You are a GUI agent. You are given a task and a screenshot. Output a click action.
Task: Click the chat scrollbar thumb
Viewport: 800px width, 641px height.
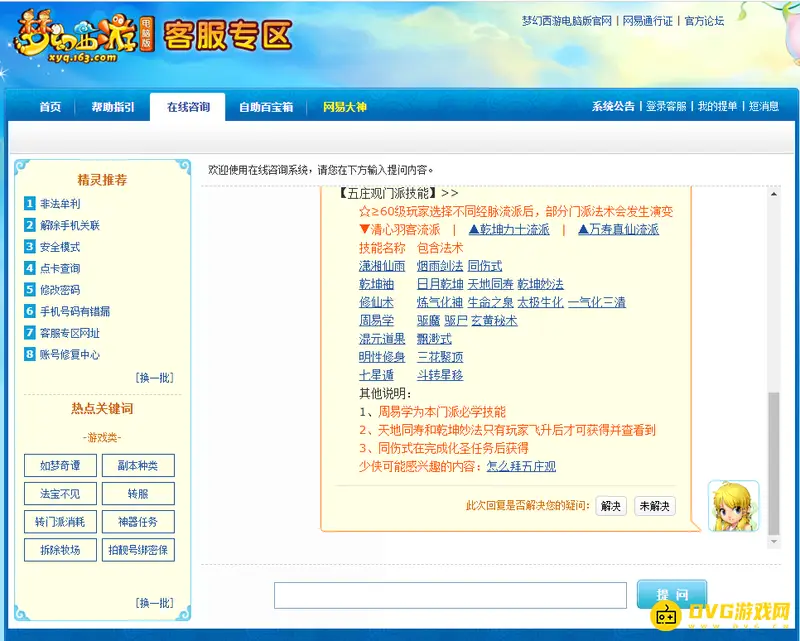[773, 463]
